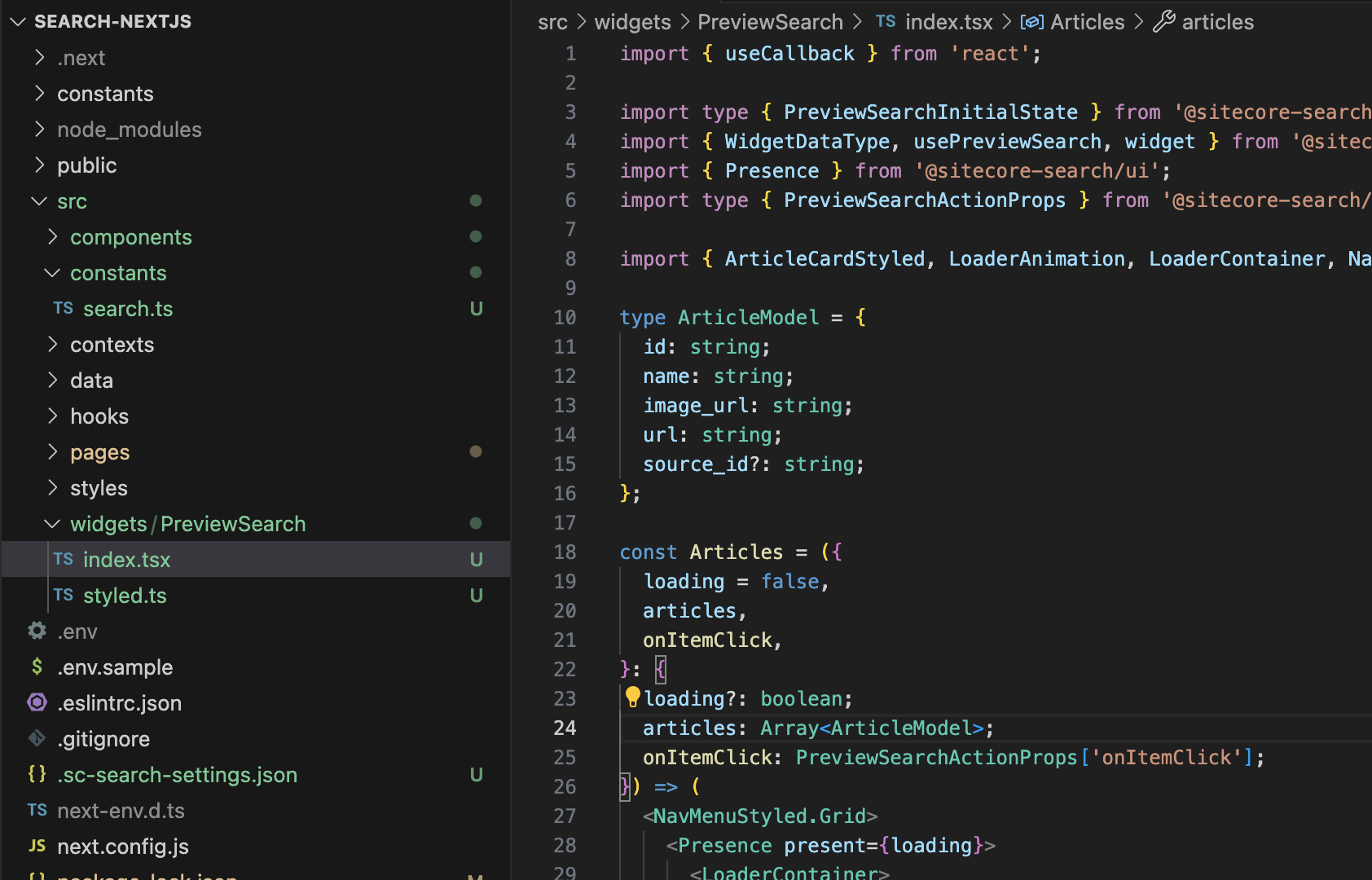Click 'PreviewSearchActionProps' on line 25
The height and width of the screenshot is (880, 1372).
point(936,758)
